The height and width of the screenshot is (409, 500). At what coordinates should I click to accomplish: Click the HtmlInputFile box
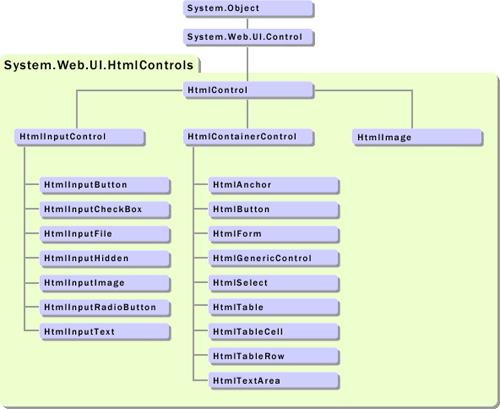[105, 234]
